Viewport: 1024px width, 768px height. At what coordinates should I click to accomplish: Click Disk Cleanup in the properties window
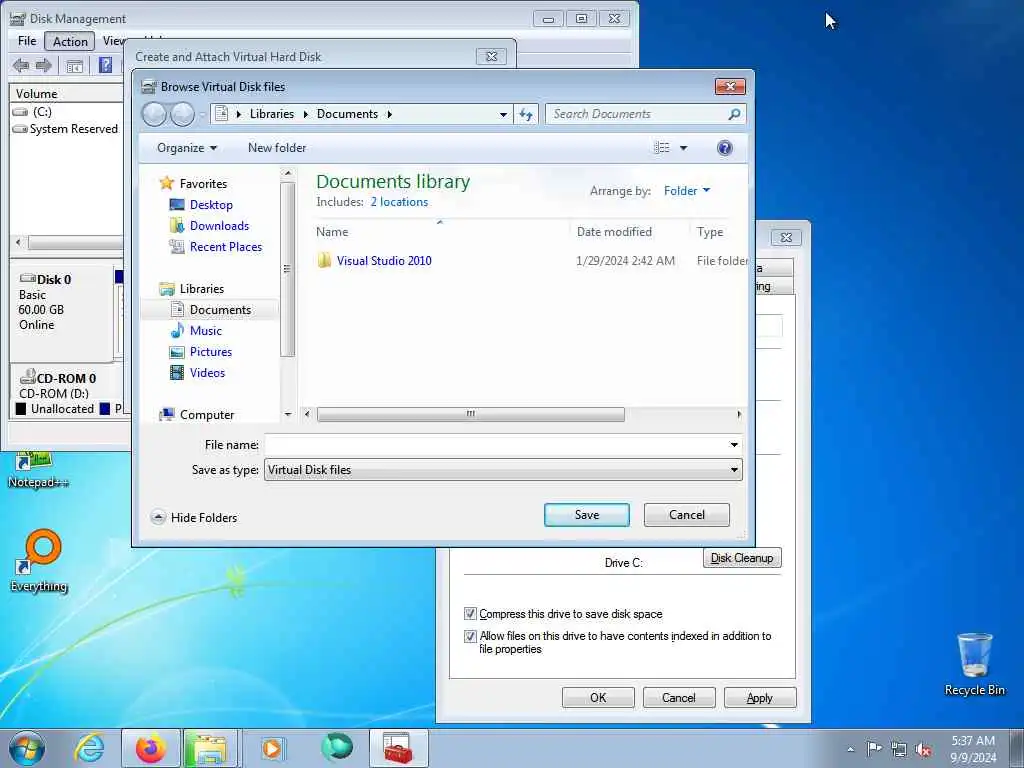tap(742, 558)
